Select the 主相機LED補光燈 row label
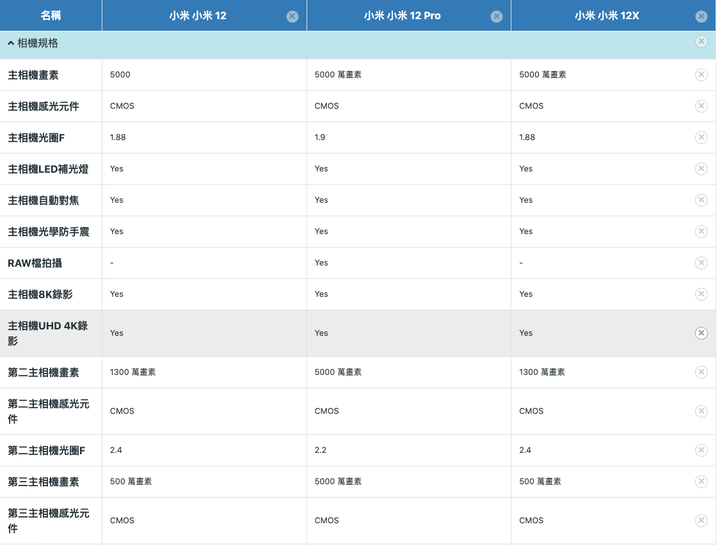The image size is (720, 545). [x=48, y=169]
